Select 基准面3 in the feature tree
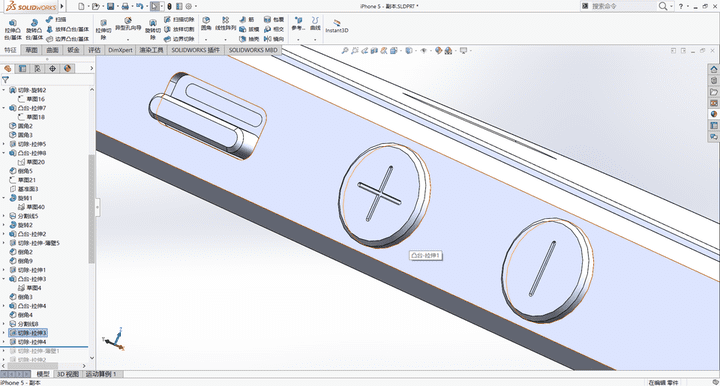This screenshot has width=720, height=386. tap(24, 189)
